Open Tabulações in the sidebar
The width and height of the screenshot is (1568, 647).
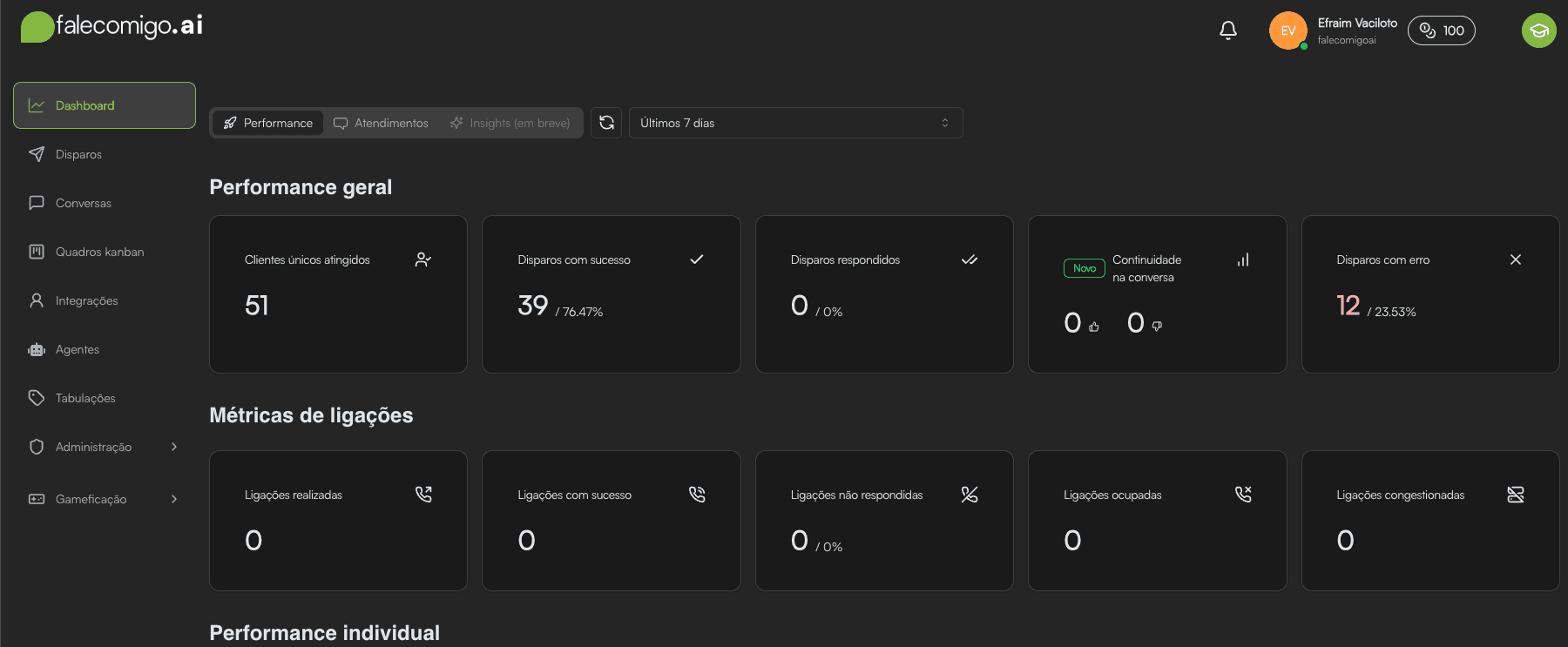(x=105, y=398)
